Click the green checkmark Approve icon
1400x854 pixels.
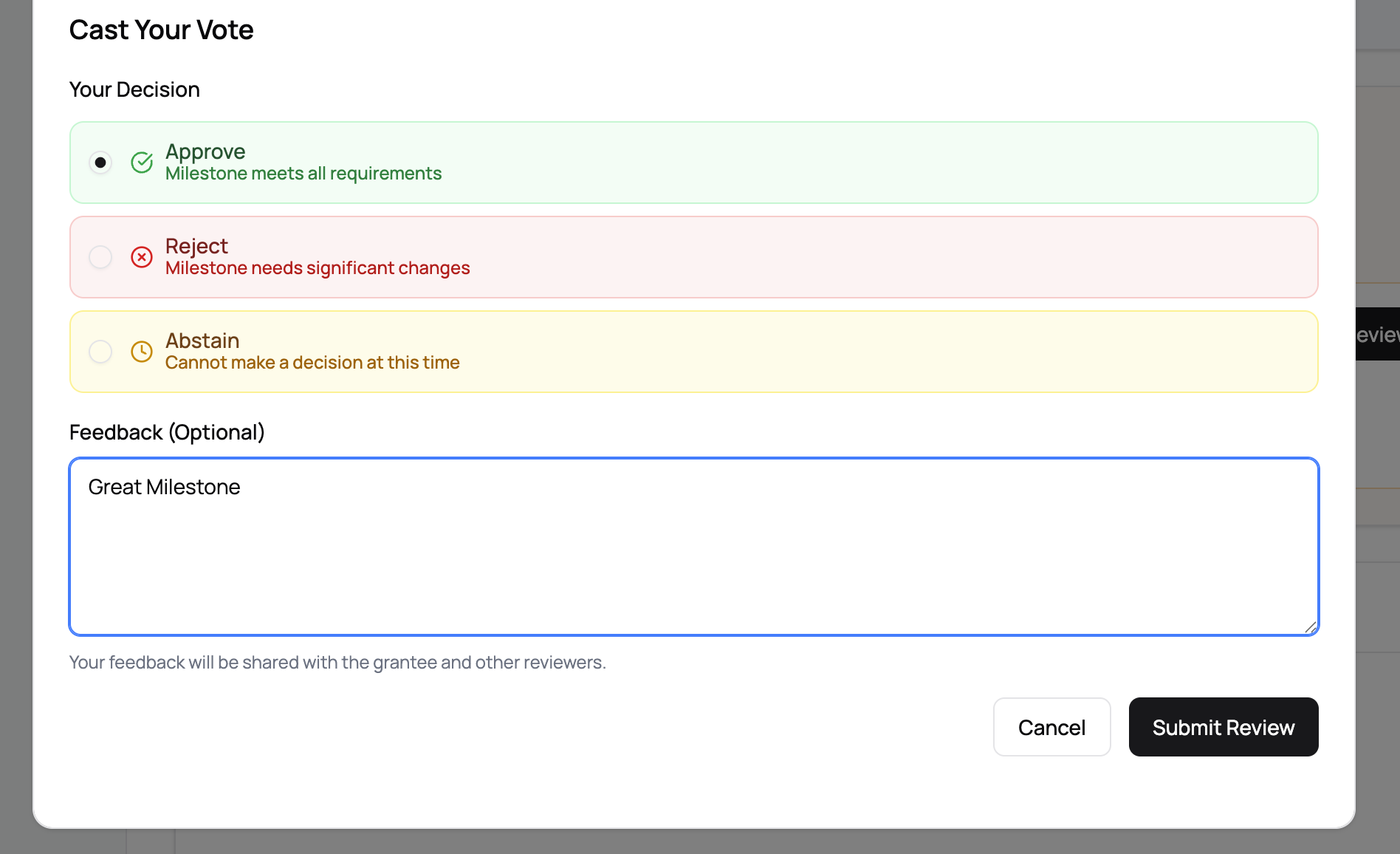coord(142,163)
